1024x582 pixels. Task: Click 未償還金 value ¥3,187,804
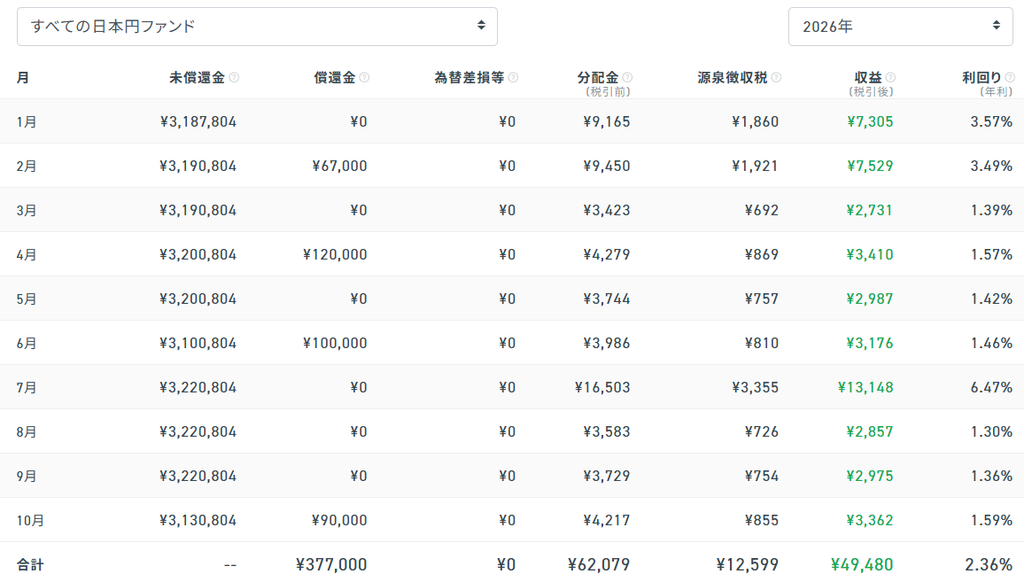[198, 122]
